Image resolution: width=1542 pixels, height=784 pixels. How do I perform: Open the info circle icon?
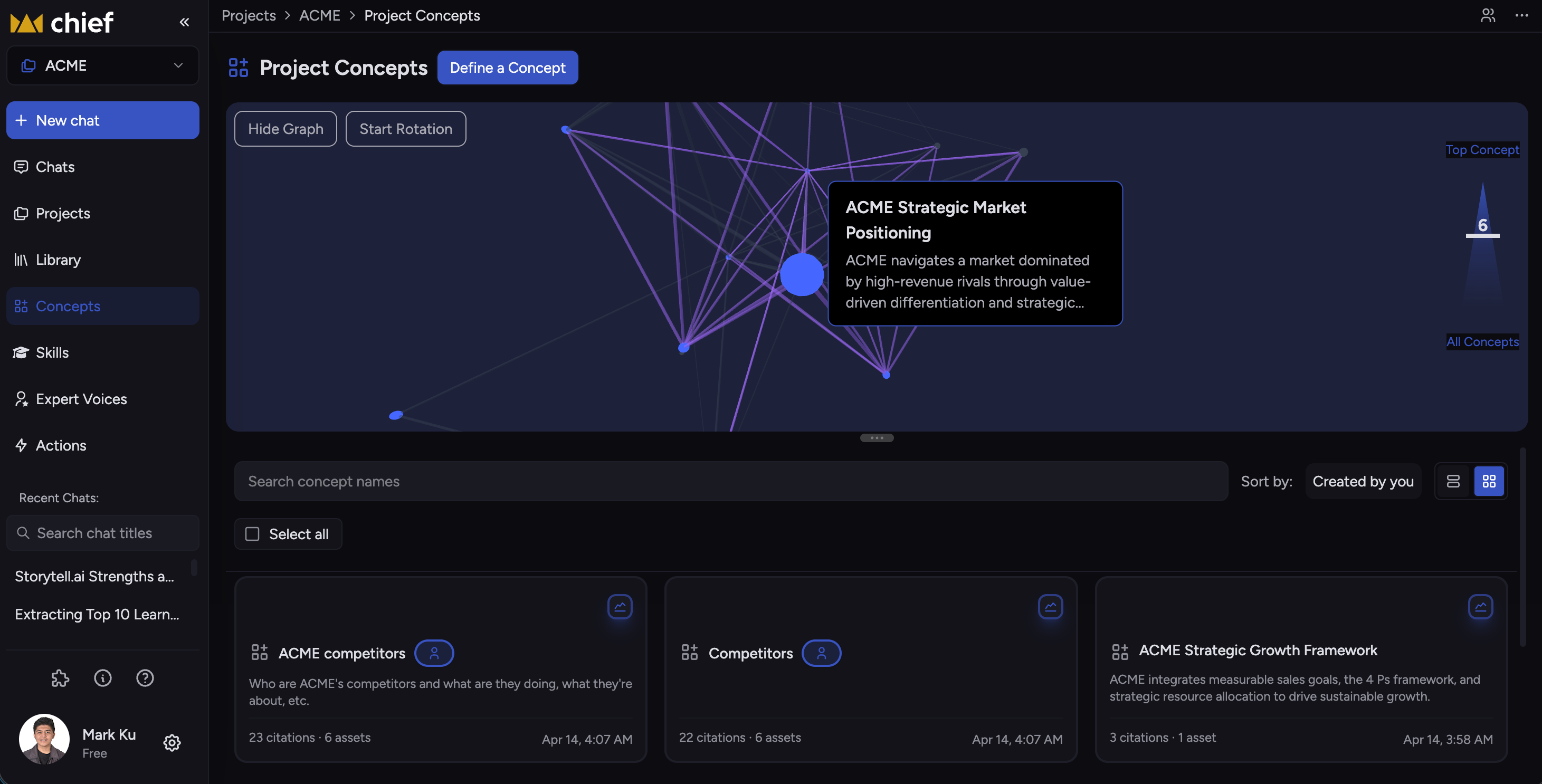[x=103, y=677]
